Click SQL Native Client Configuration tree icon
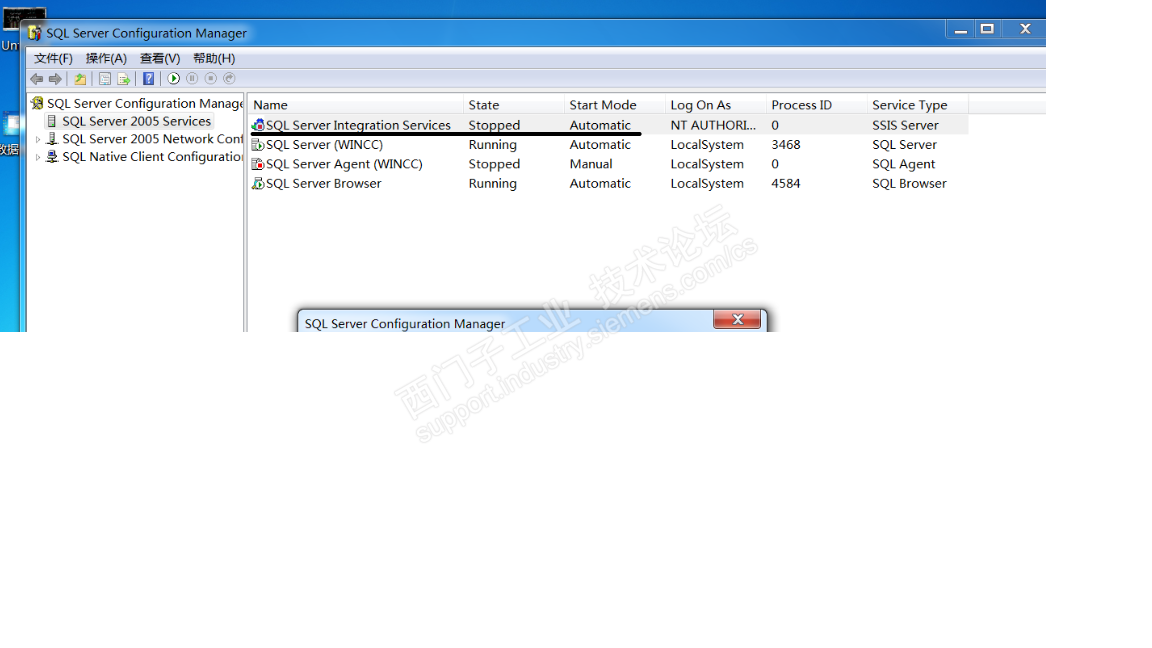This screenshot has width=1152, height=648. pos(52,156)
